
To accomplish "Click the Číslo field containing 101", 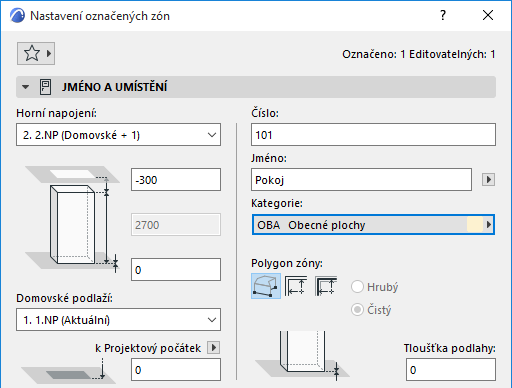I will pyautogui.click(x=373, y=135).
